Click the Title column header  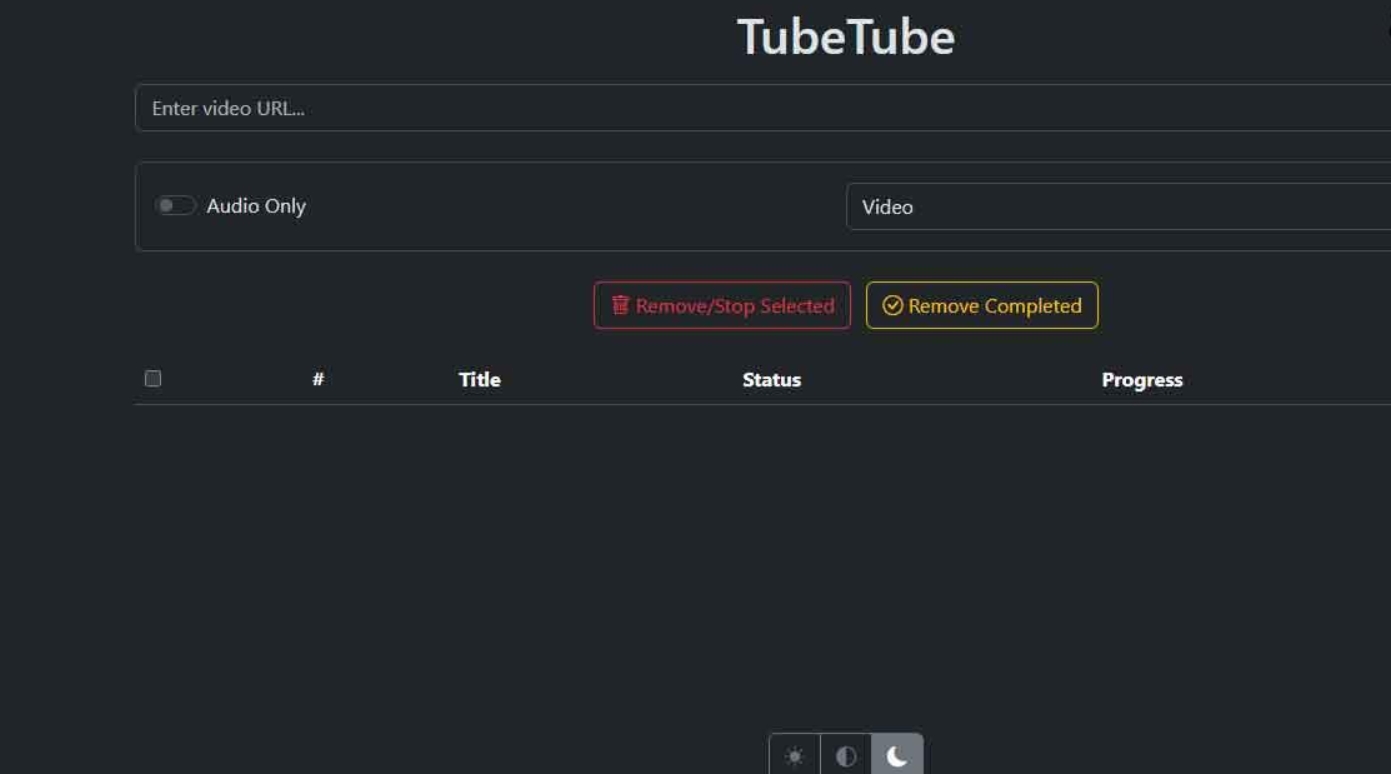pos(480,379)
